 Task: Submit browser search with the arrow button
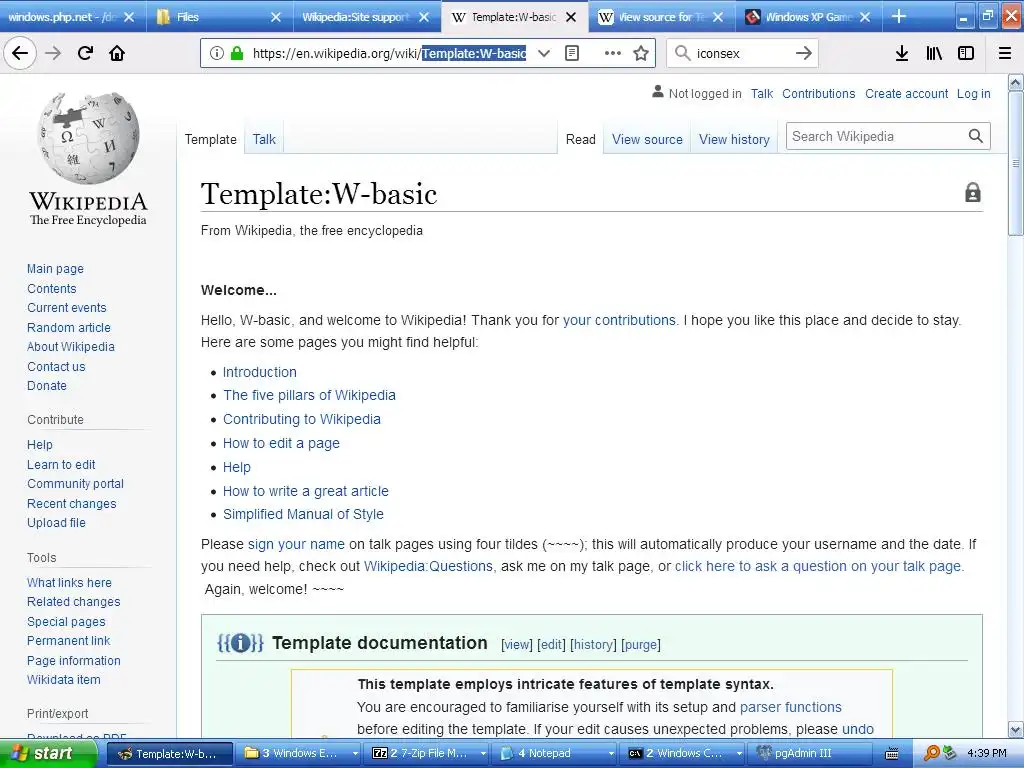803,53
